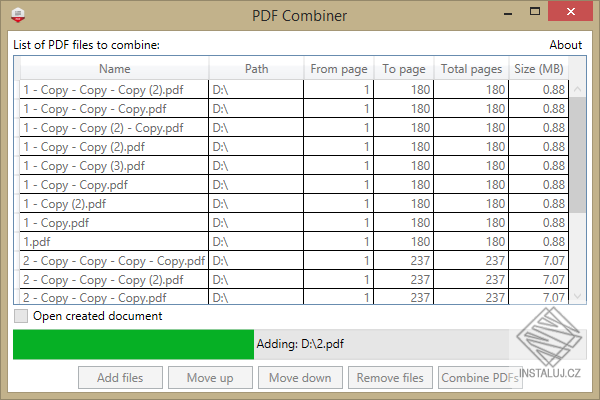Click the To page cell of 1.pdf
The height and width of the screenshot is (400, 600).
(x=404, y=242)
